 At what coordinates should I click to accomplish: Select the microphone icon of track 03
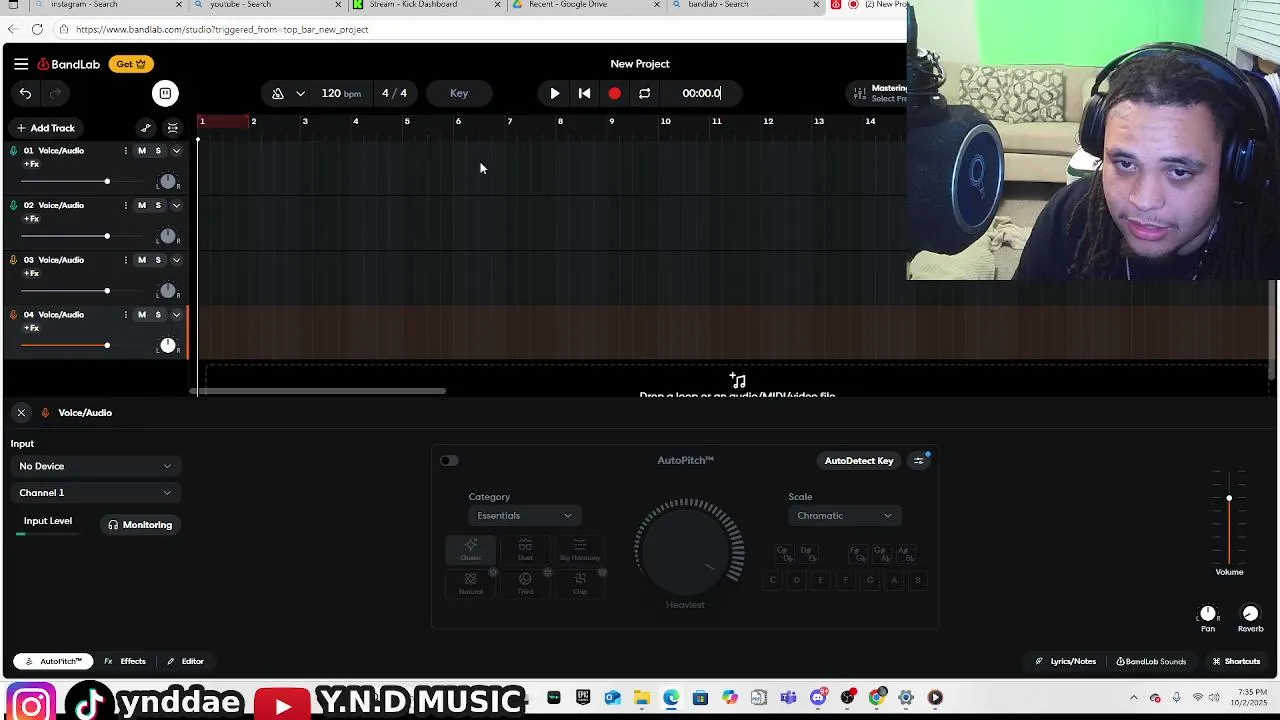13,260
